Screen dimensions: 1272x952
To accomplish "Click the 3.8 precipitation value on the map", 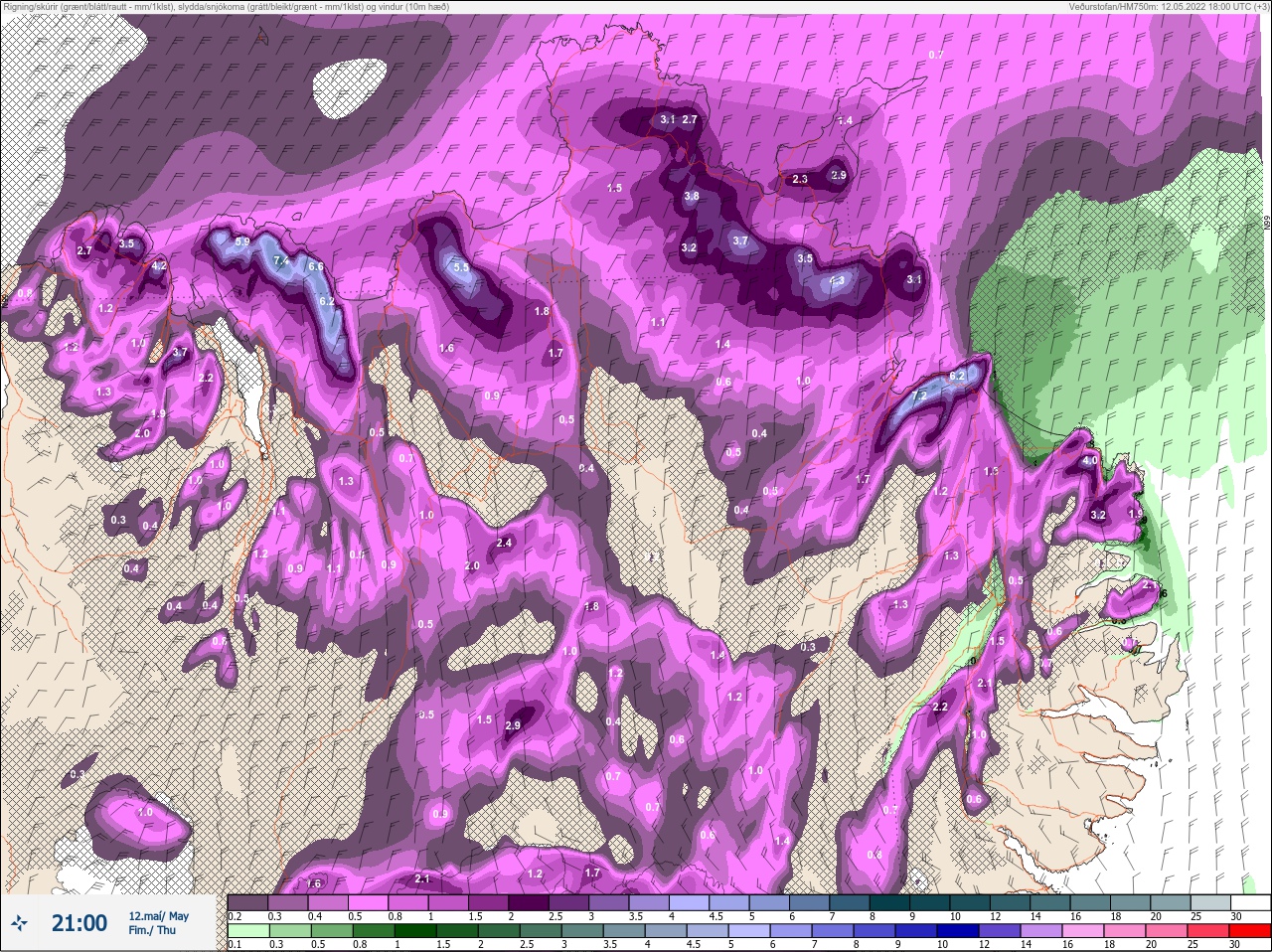I will [692, 196].
